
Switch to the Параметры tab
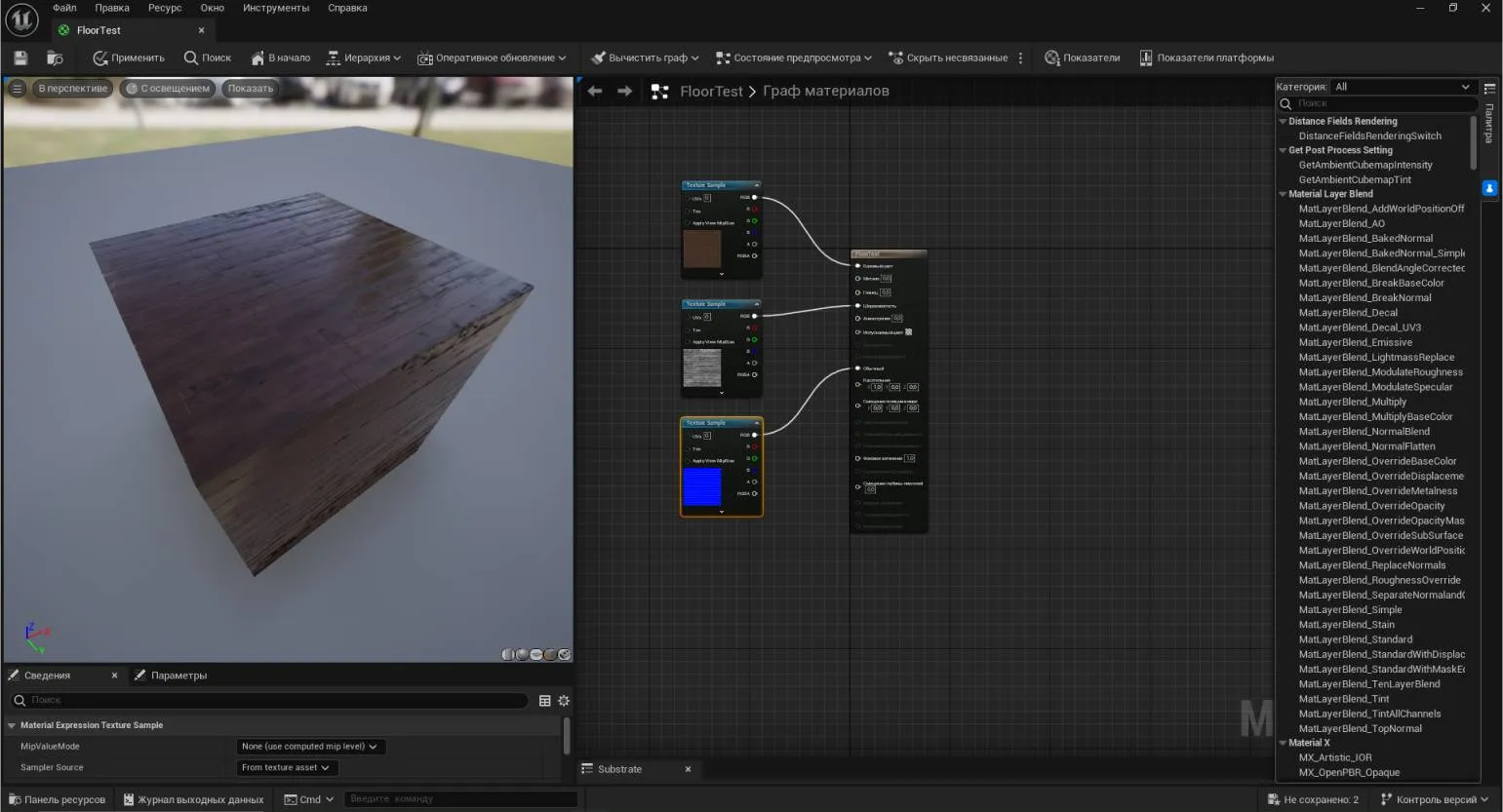point(178,676)
